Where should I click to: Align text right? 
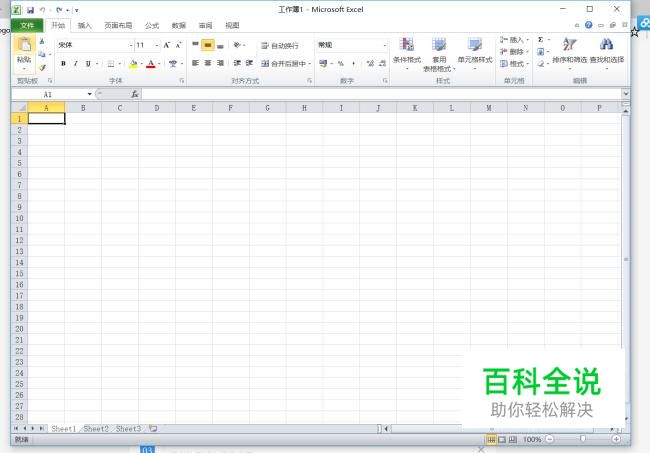(221, 63)
